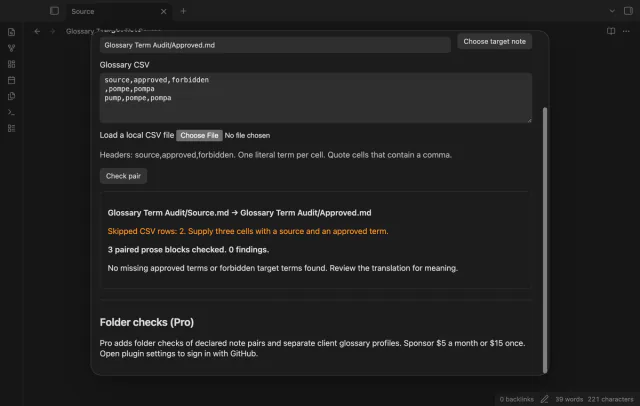Open canvas icon in ribbon
Screen dimensions: 640x406
click(x=11, y=64)
